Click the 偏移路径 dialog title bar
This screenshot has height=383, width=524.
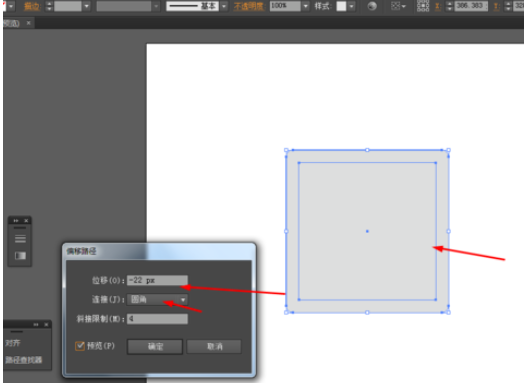159,251
